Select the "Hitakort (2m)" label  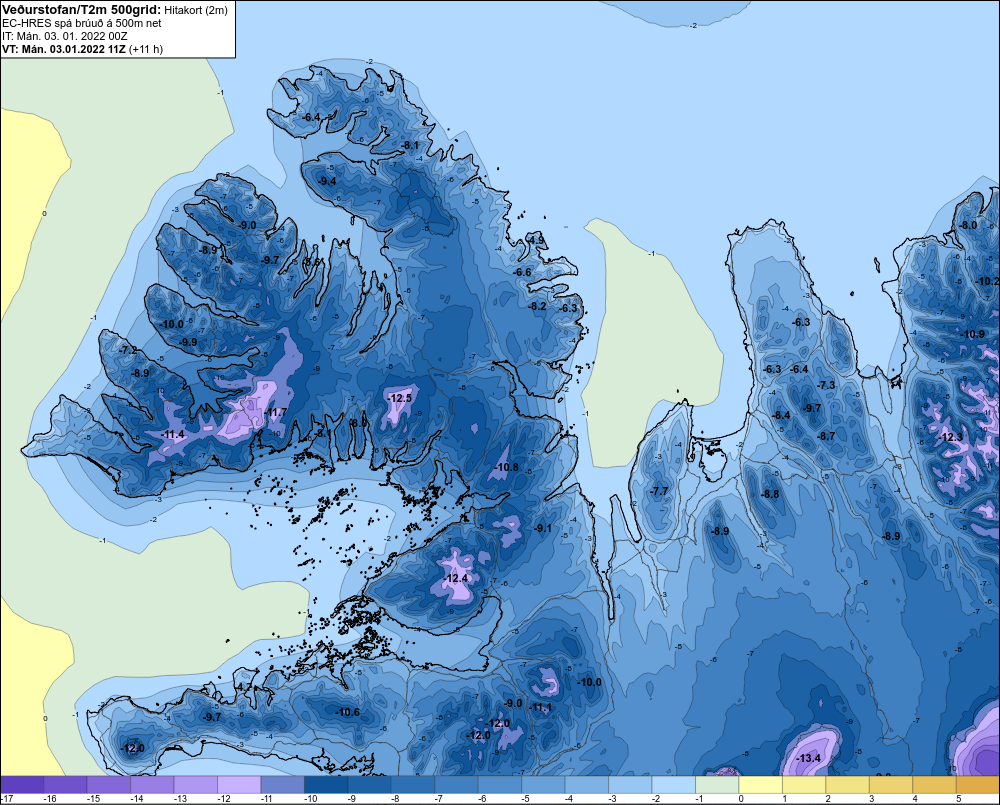point(196,10)
